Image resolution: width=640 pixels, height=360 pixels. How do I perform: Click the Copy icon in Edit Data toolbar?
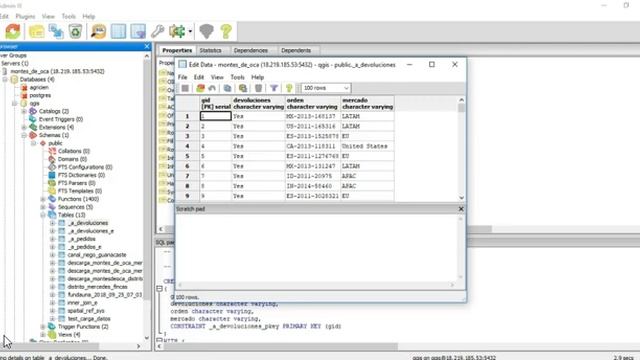227,88
